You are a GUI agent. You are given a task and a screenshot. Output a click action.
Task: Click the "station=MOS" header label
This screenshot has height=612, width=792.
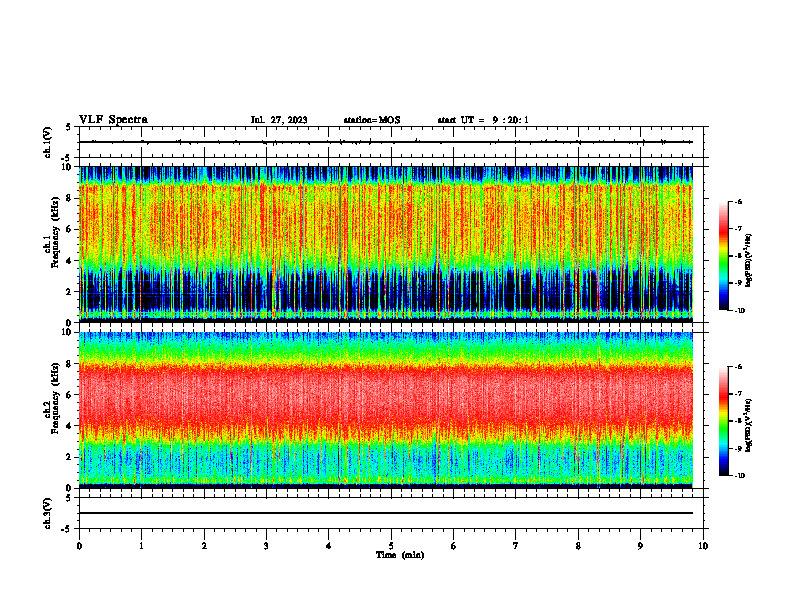pyautogui.click(x=372, y=120)
